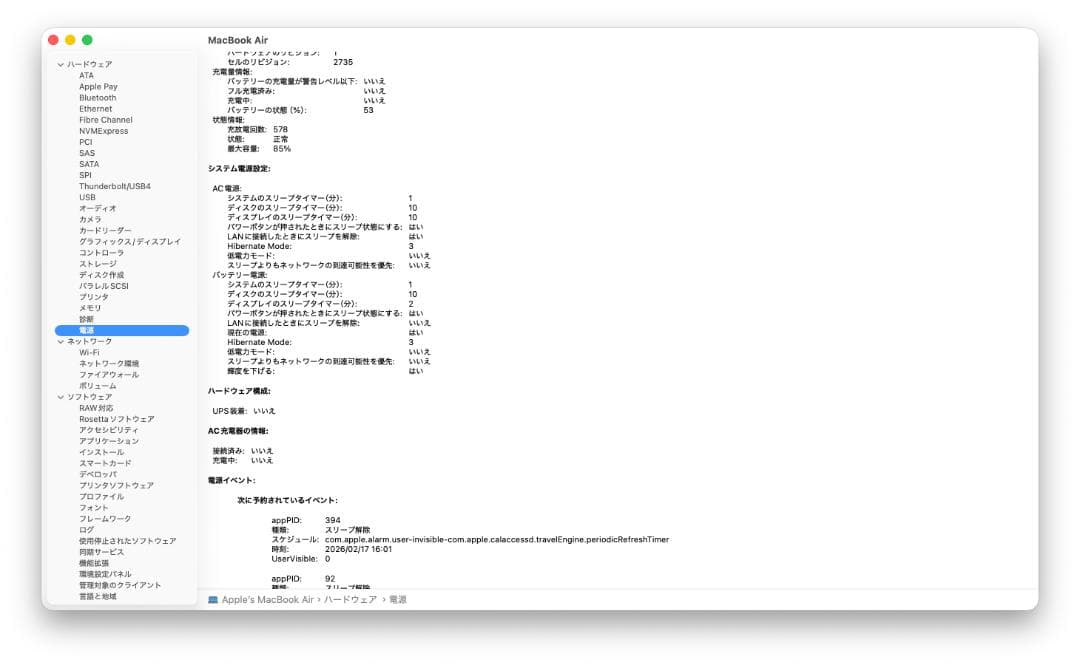Select Rosetta ソフトウェア in the sidebar

click(116, 419)
